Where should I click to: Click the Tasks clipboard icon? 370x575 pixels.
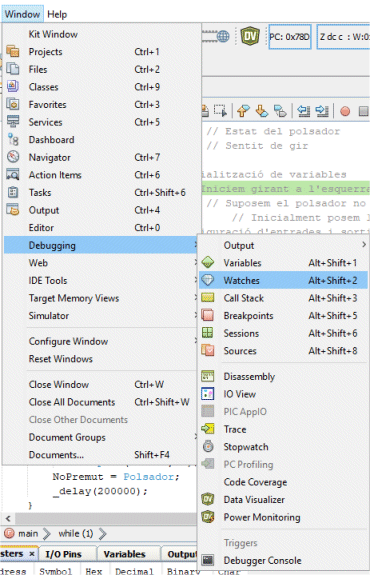(x=13, y=192)
